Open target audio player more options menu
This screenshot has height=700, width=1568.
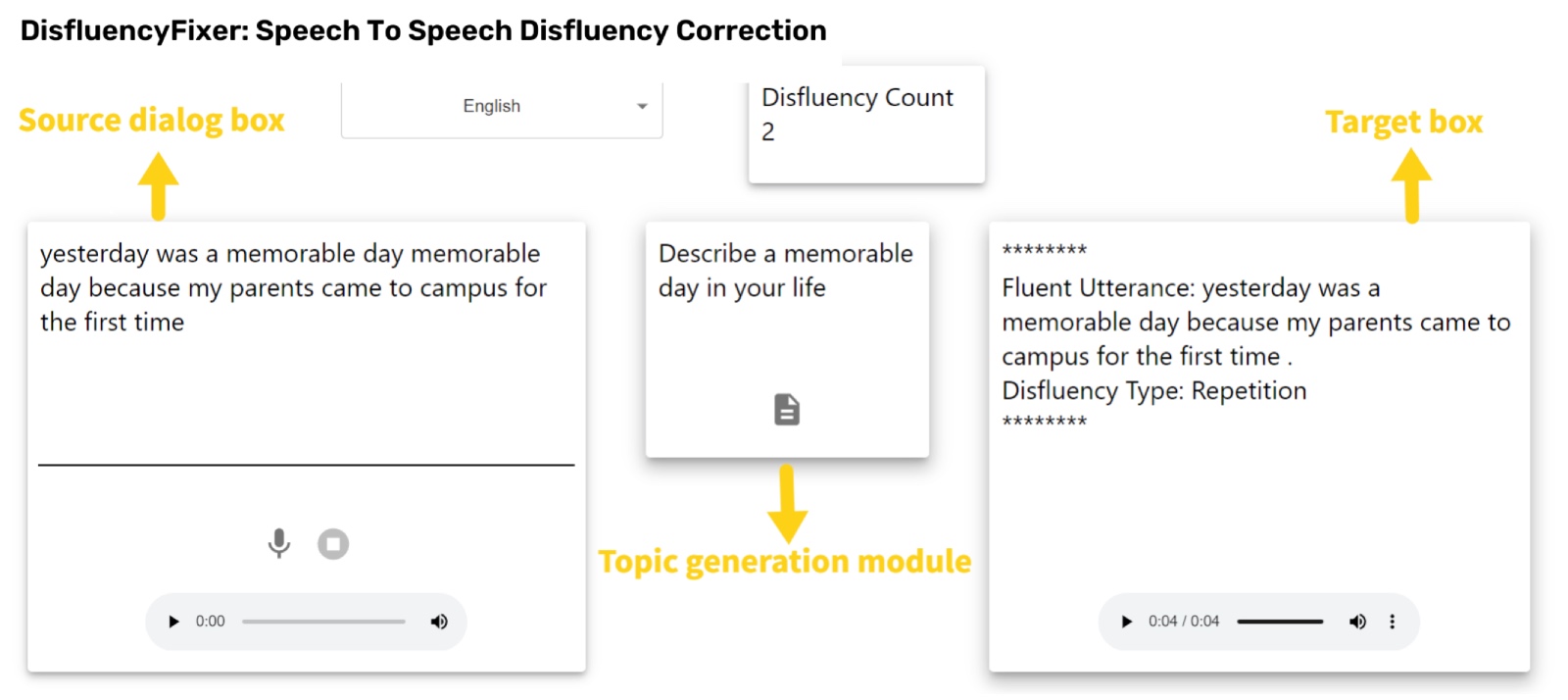click(x=1392, y=622)
